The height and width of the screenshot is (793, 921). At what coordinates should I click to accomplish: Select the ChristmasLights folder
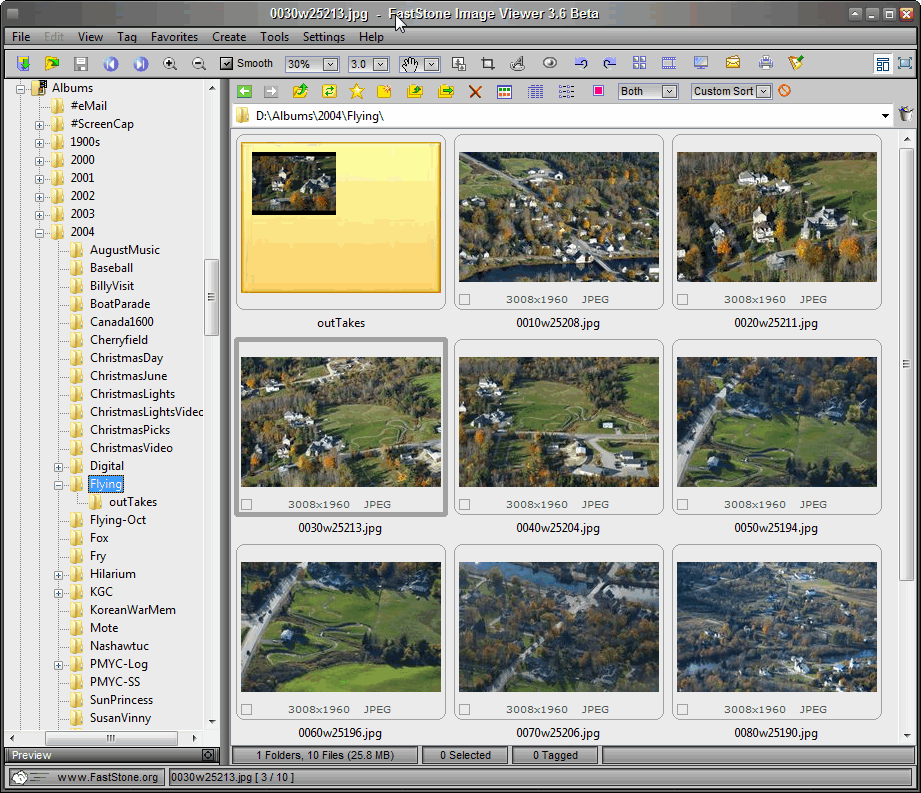[132, 394]
